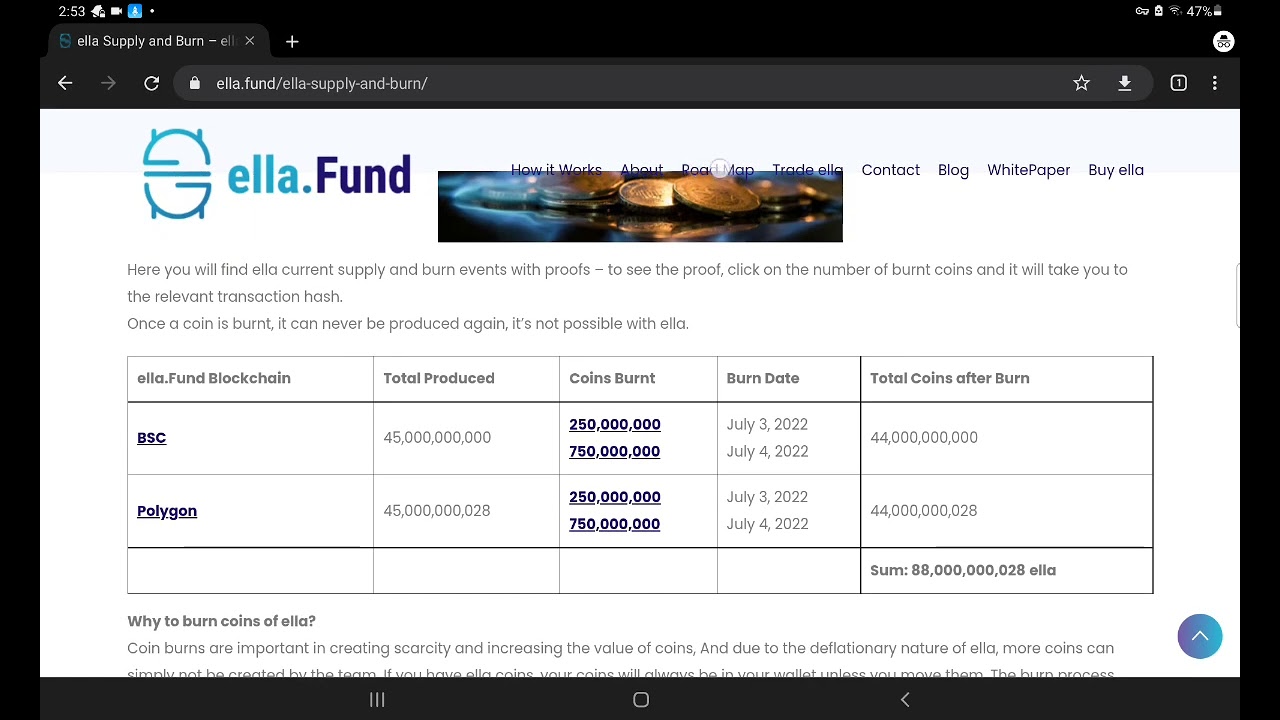Tap the clock showing 2:53
This screenshot has width=1280, height=720.
pyautogui.click(x=72, y=11)
